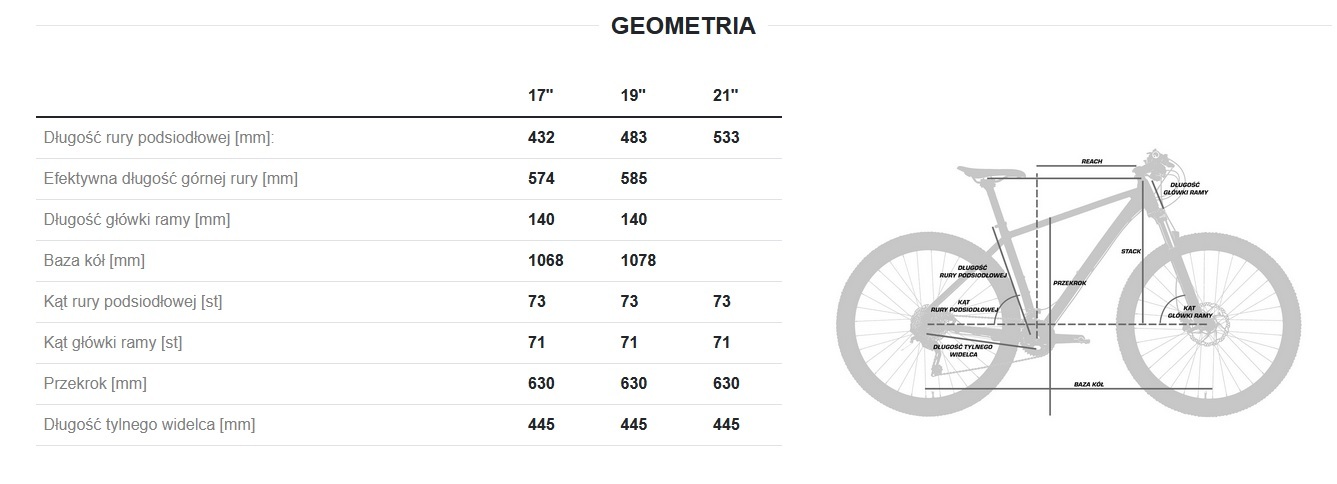This screenshot has height=484, width=1337.
Task: Click the 574 effective top tube value
Action: tap(541, 179)
